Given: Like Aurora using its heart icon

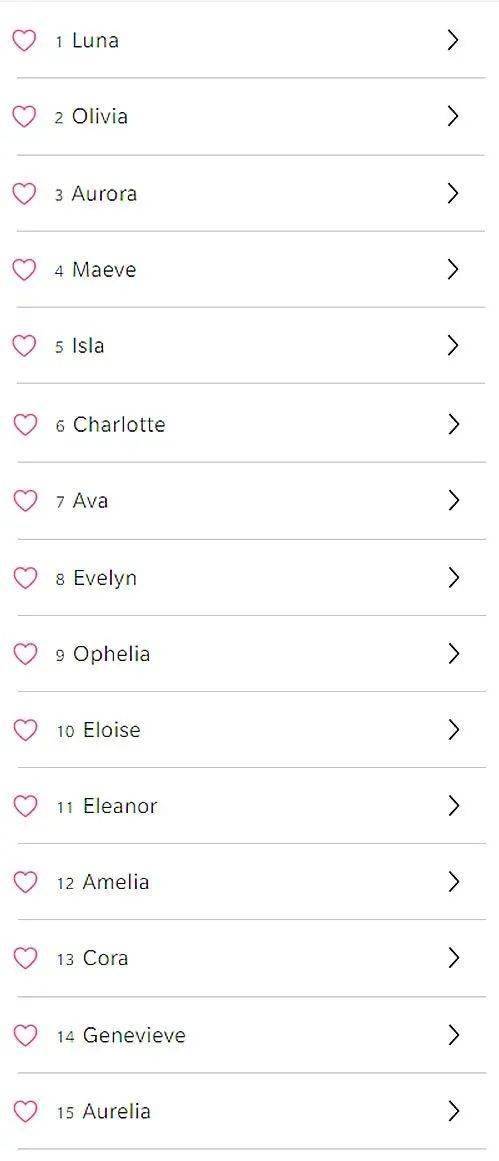Looking at the screenshot, I should [x=24, y=193].
